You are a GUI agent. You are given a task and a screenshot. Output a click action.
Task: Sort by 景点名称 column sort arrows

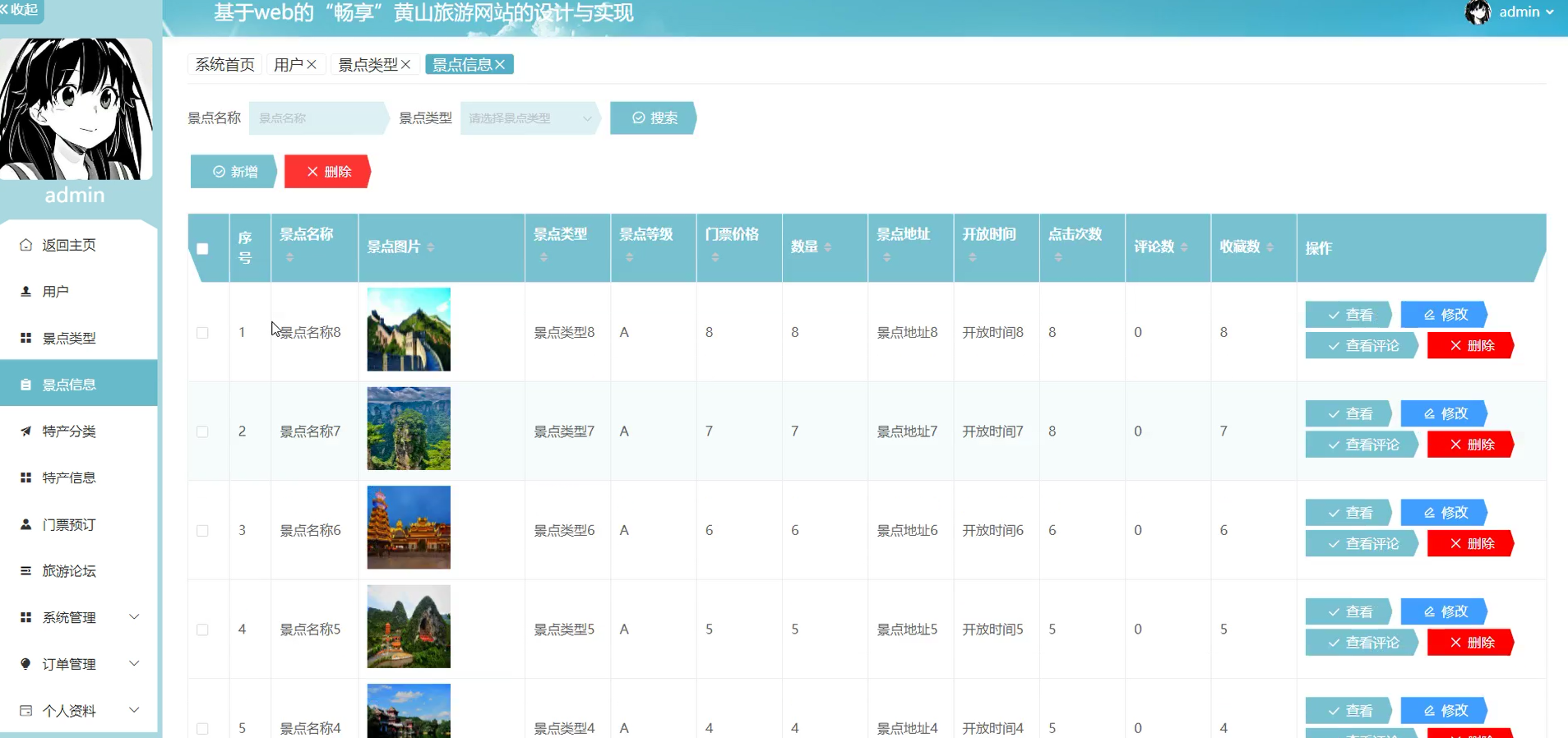pyautogui.click(x=289, y=258)
